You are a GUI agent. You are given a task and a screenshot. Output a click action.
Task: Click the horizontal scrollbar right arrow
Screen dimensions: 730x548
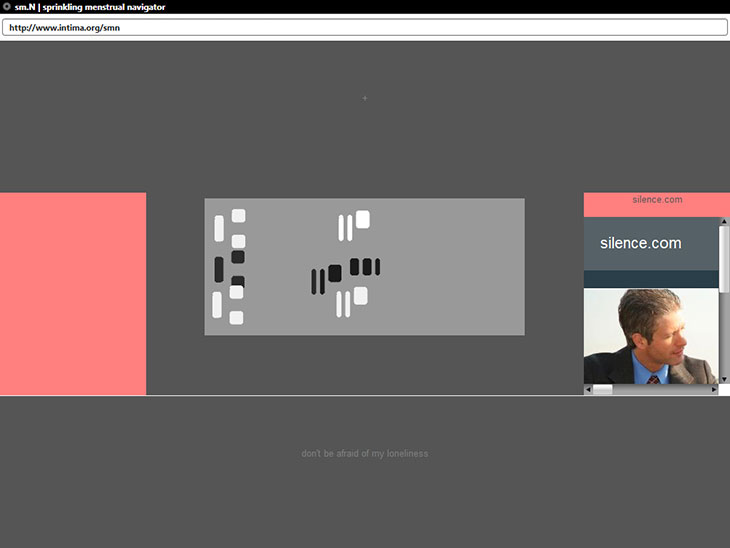point(714,390)
